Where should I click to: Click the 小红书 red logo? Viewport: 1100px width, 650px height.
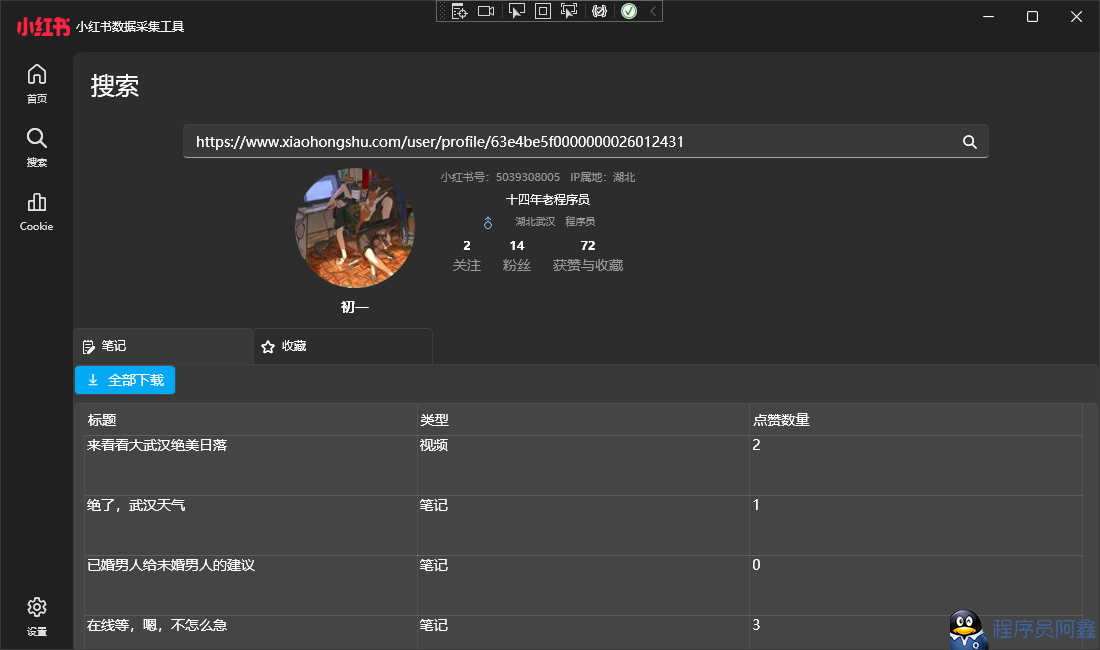coord(43,27)
